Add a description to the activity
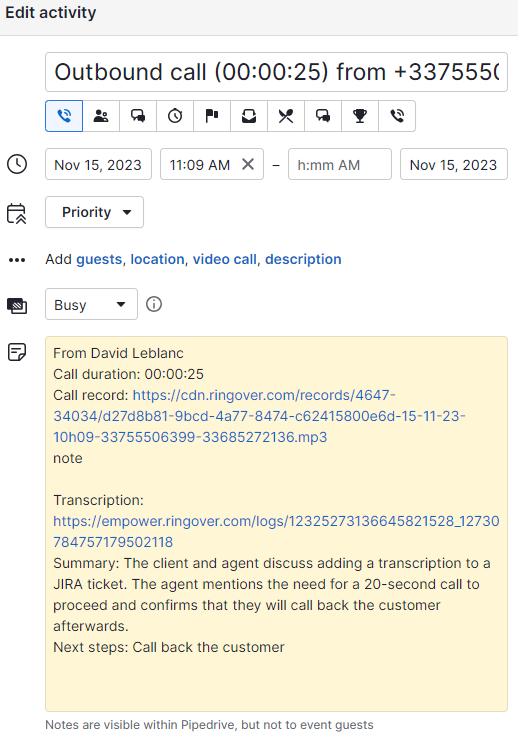This screenshot has height=735, width=518. 303,259
